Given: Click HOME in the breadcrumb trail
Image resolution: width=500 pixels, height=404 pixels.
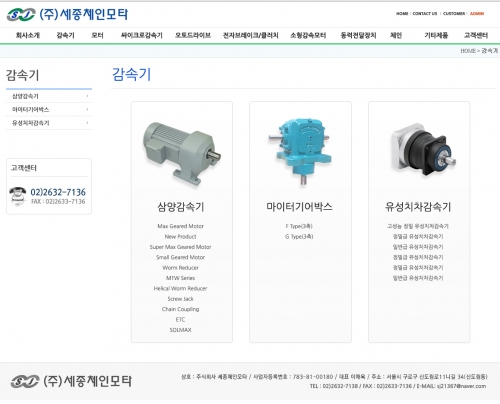Looking at the screenshot, I should (x=468, y=51).
